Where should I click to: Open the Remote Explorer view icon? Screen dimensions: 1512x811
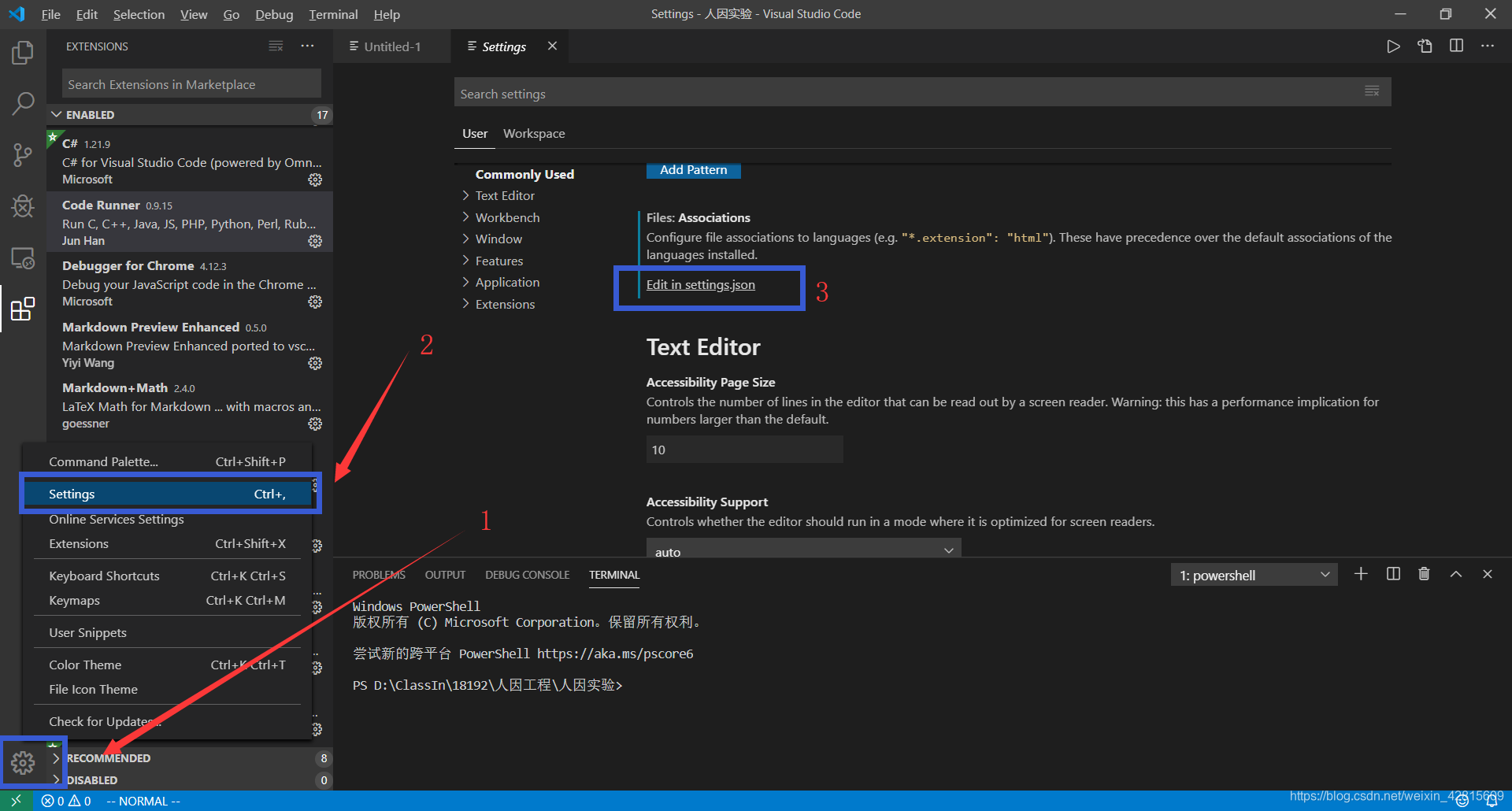tap(23, 258)
